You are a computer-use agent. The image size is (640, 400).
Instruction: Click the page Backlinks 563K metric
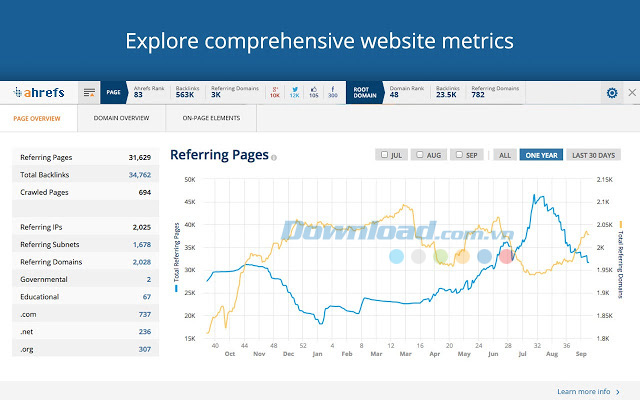pos(187,92)
